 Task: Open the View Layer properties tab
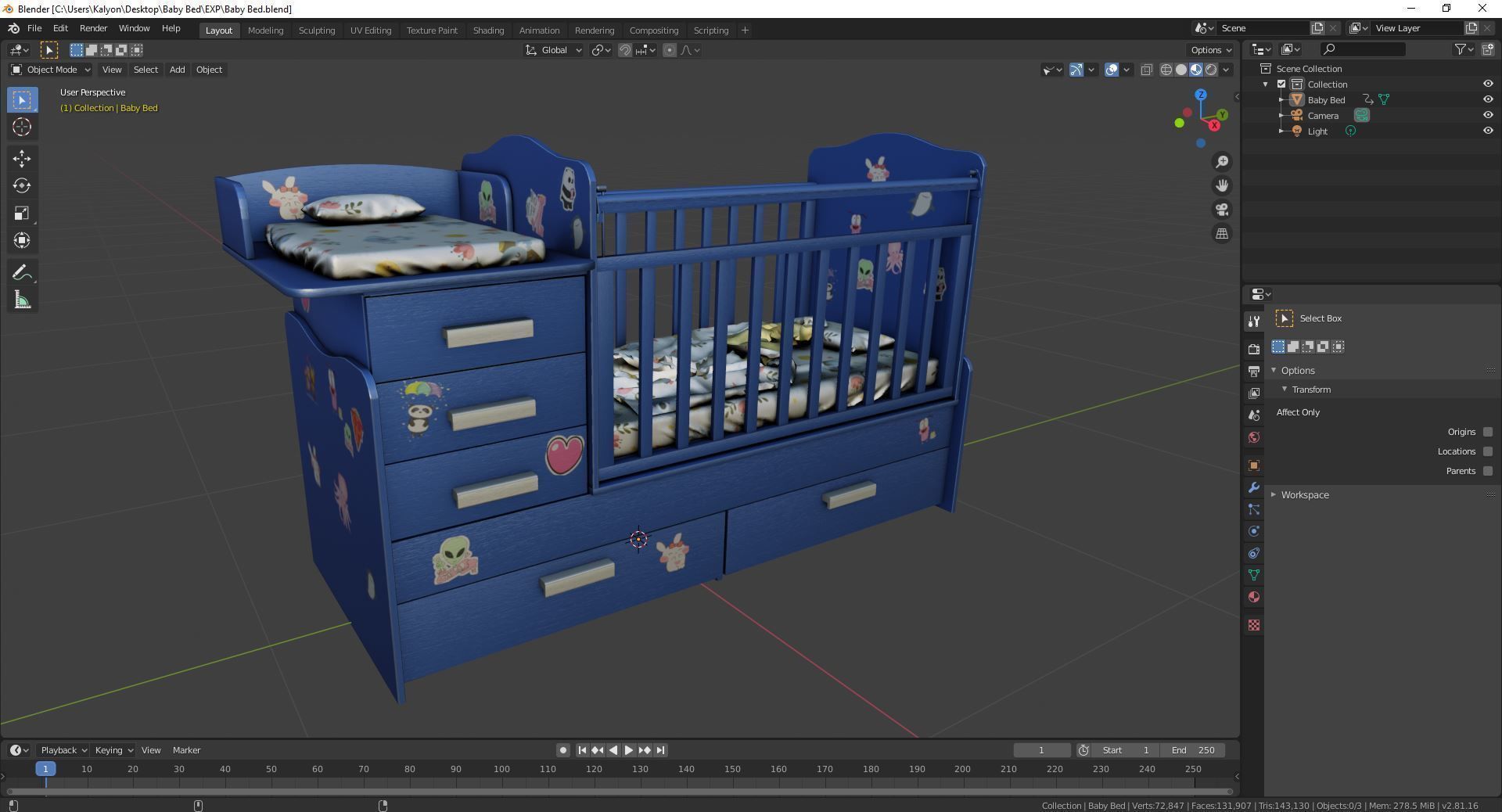pyautogui.click(x=1254, y=393)
